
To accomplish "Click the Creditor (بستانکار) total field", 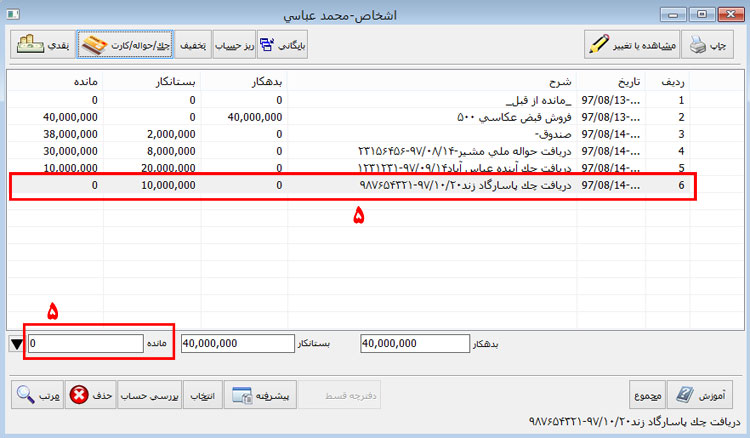I will coord(236,343).
